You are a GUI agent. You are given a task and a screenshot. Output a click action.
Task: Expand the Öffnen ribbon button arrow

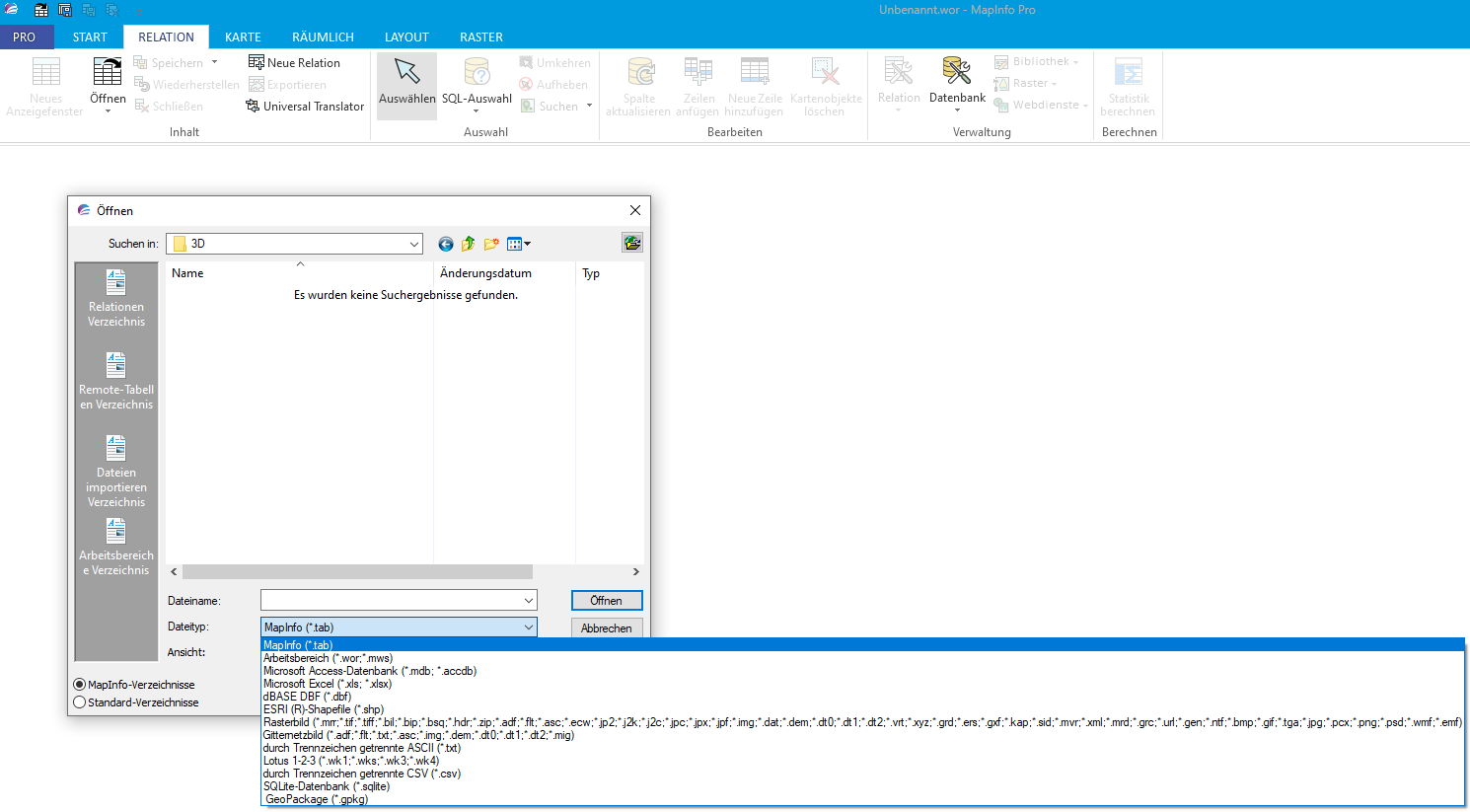point(108,111)
